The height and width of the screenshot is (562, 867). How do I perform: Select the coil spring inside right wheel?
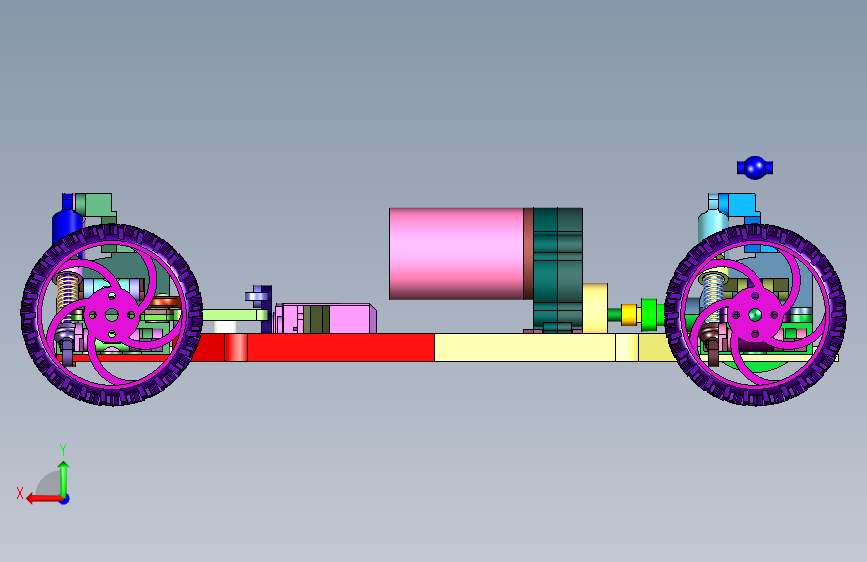point(712,296)
